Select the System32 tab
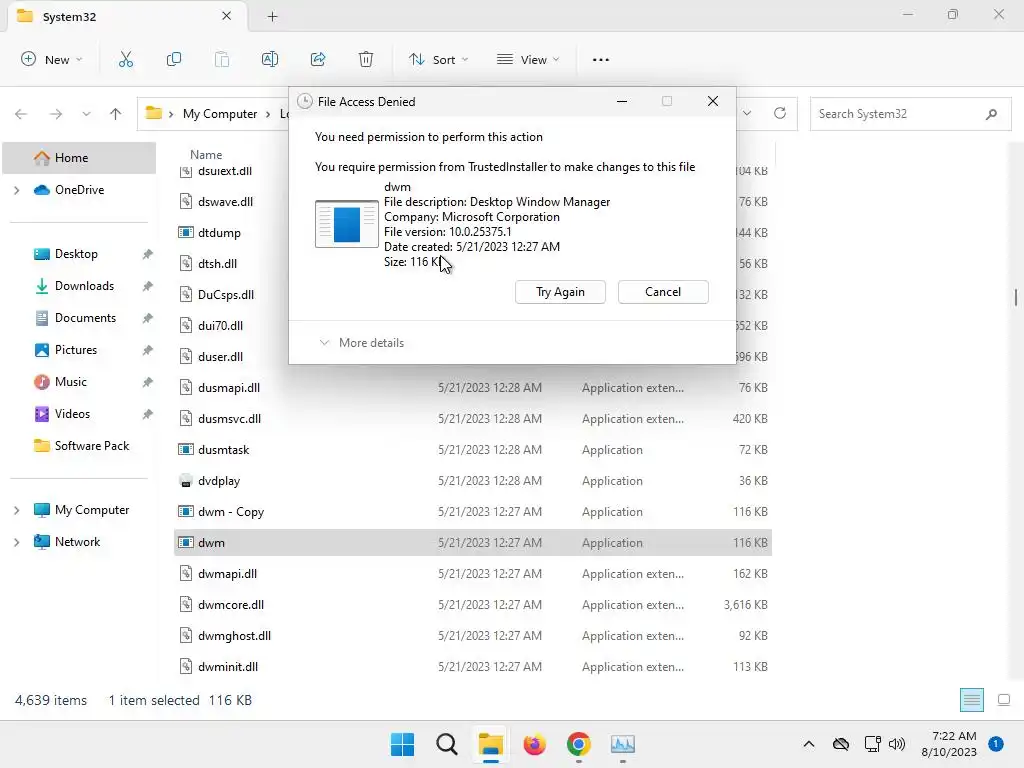This screenshot has height=768, width=1024. [x=128, y=16]
